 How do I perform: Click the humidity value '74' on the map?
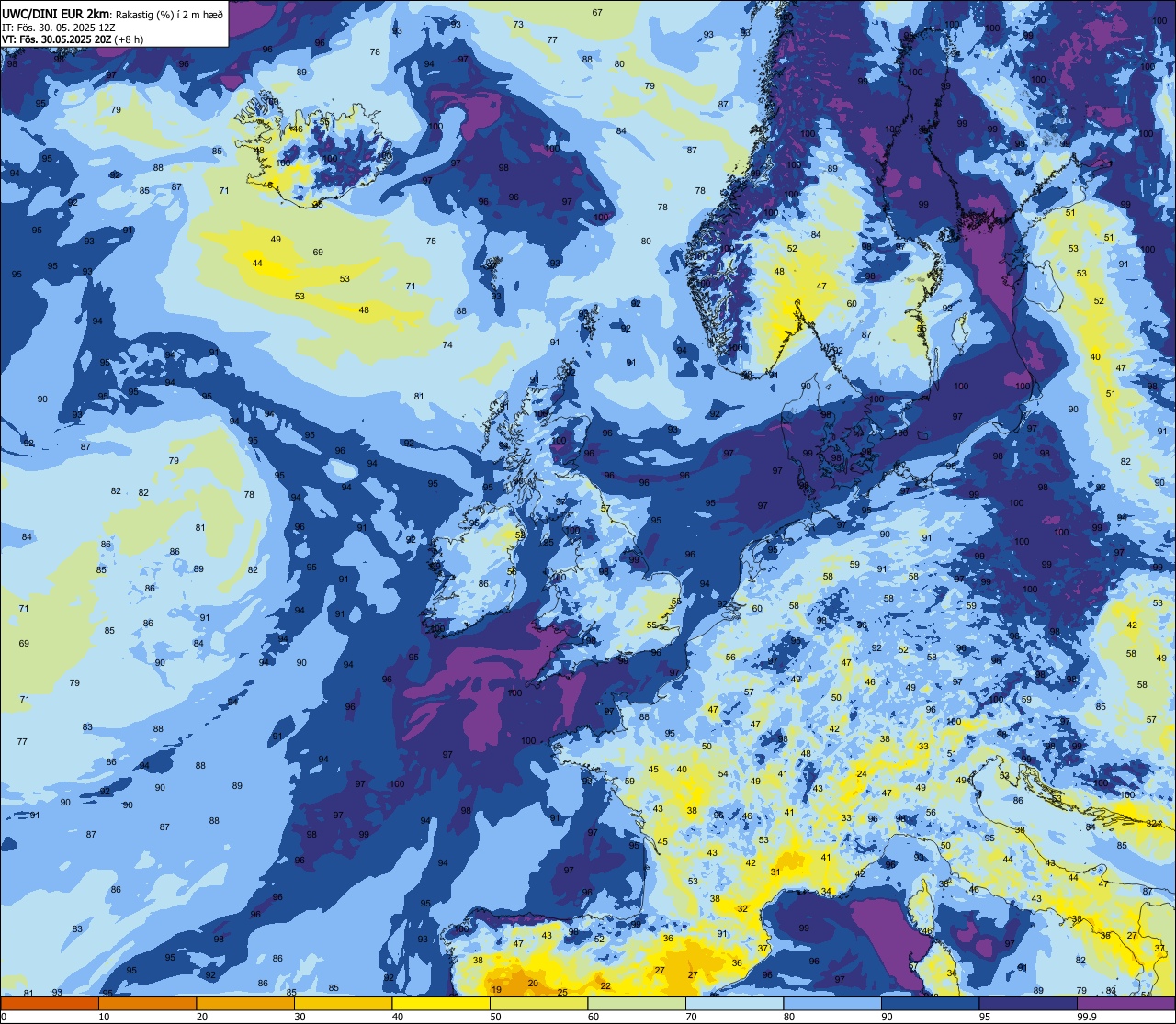447,344
